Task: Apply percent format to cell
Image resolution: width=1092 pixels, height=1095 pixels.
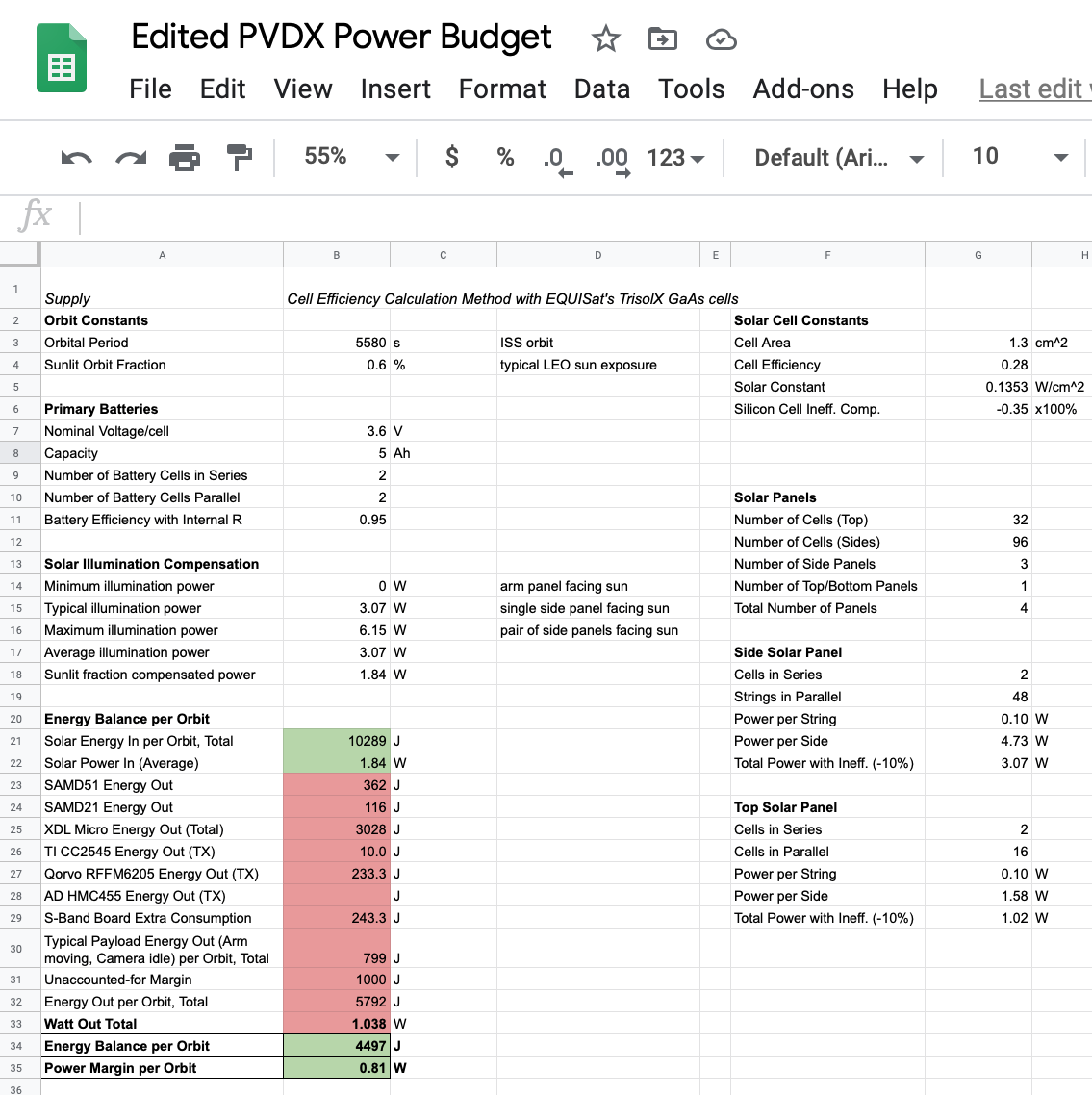Action: tap(505, 158)
